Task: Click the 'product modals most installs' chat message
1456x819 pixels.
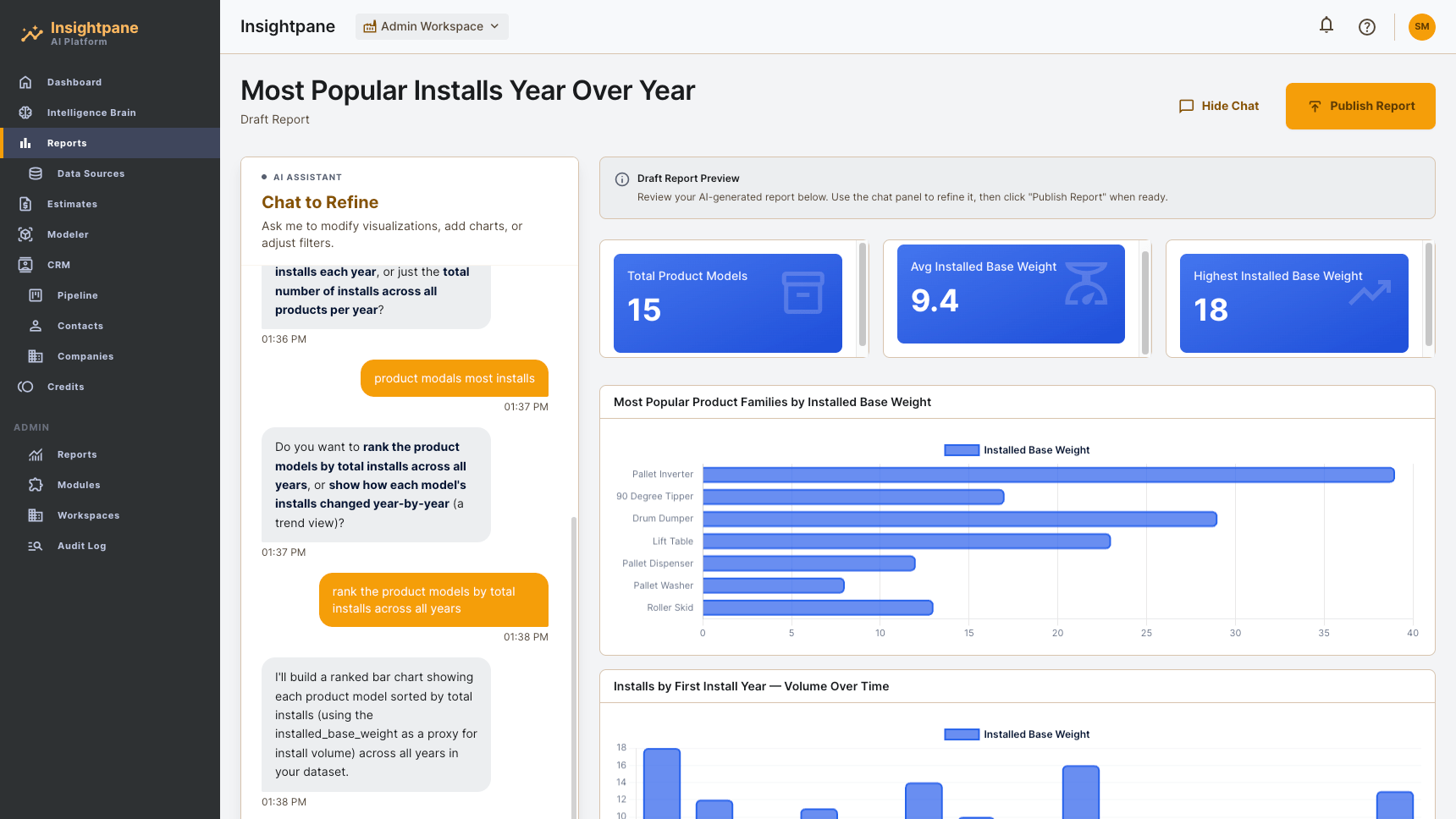Action: [455, 378]
